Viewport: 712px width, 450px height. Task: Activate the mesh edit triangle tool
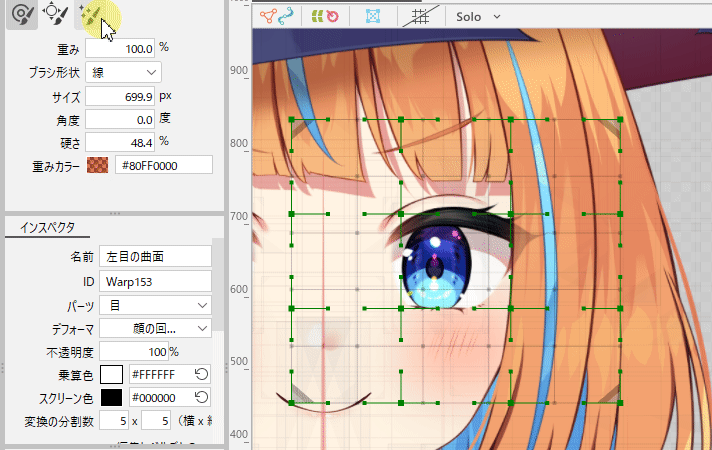[x=268, y=17]
